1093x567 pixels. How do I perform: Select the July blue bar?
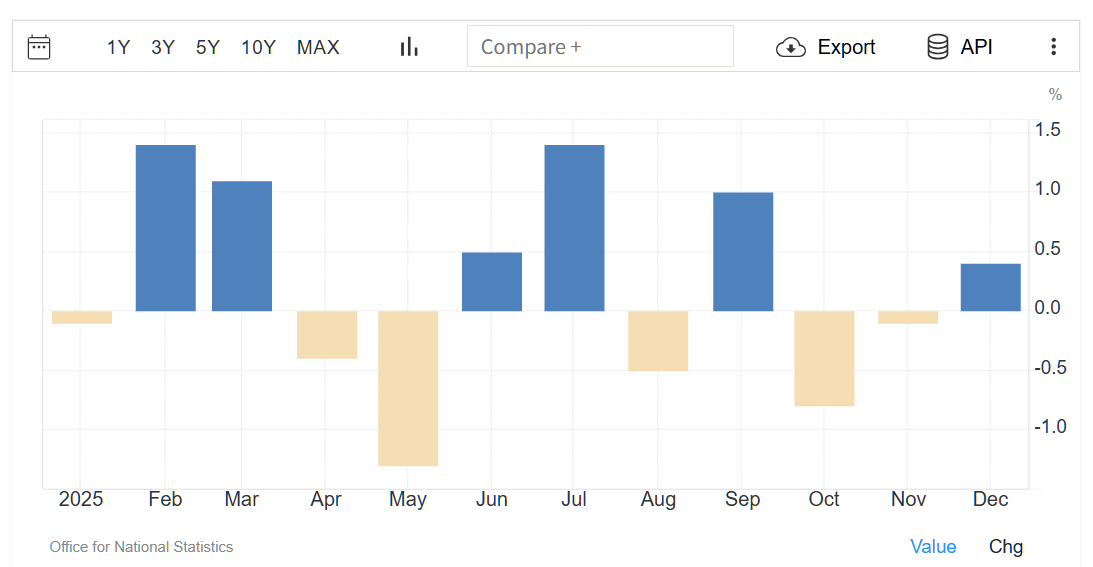click(x=574, y=228)
